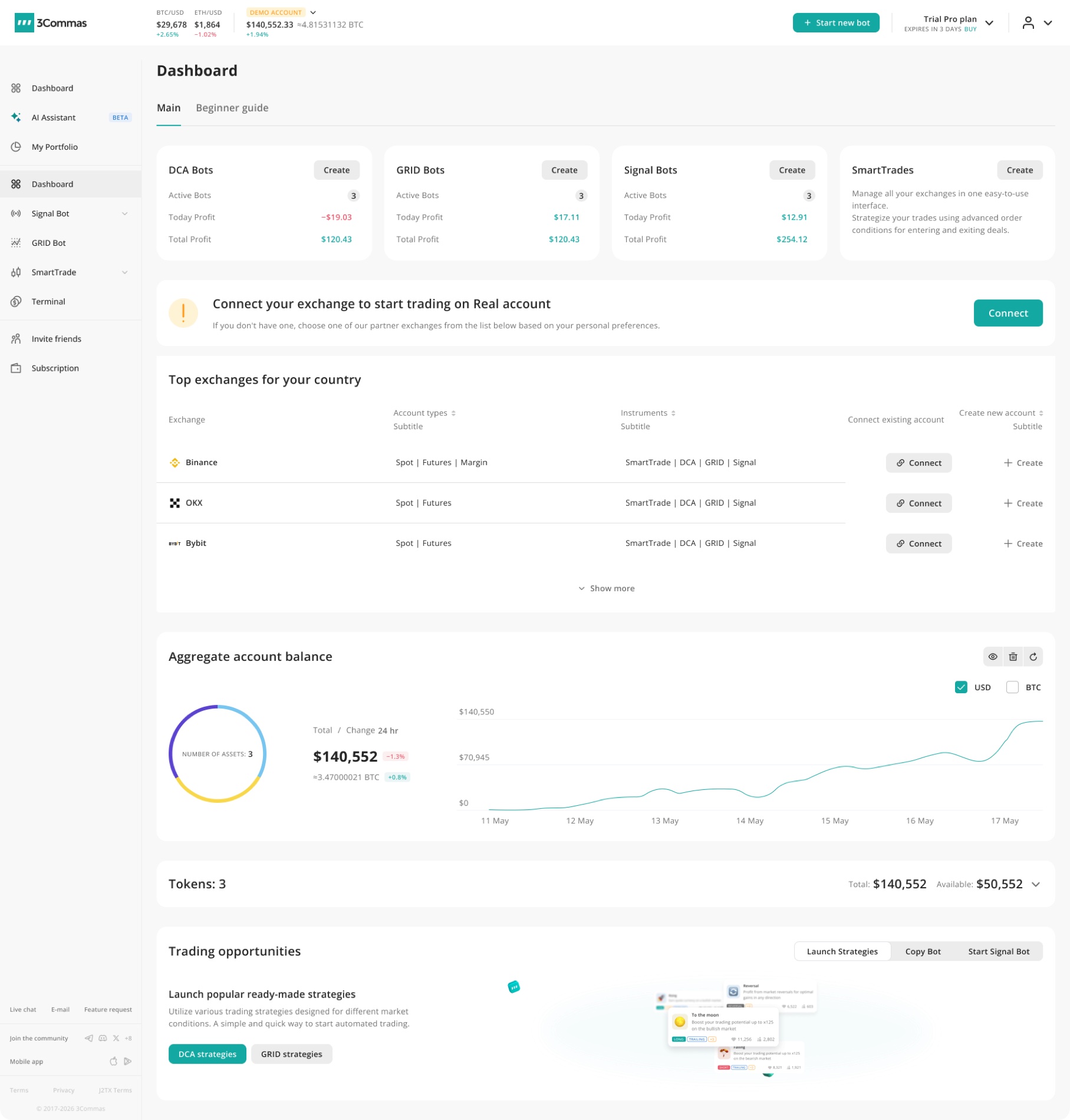Connect existing OKX account

(x=918, y=503)
